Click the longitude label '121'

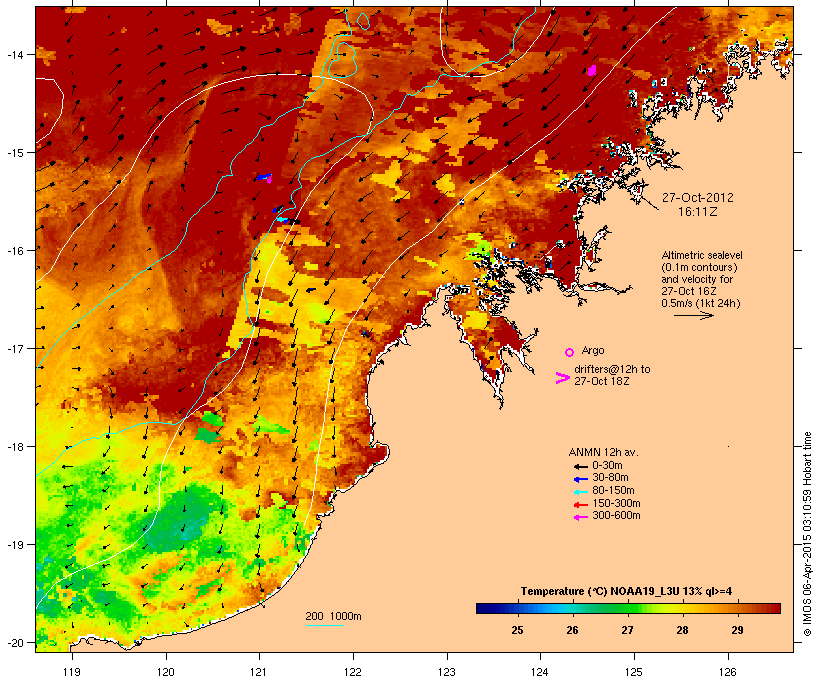pos(259,672)
